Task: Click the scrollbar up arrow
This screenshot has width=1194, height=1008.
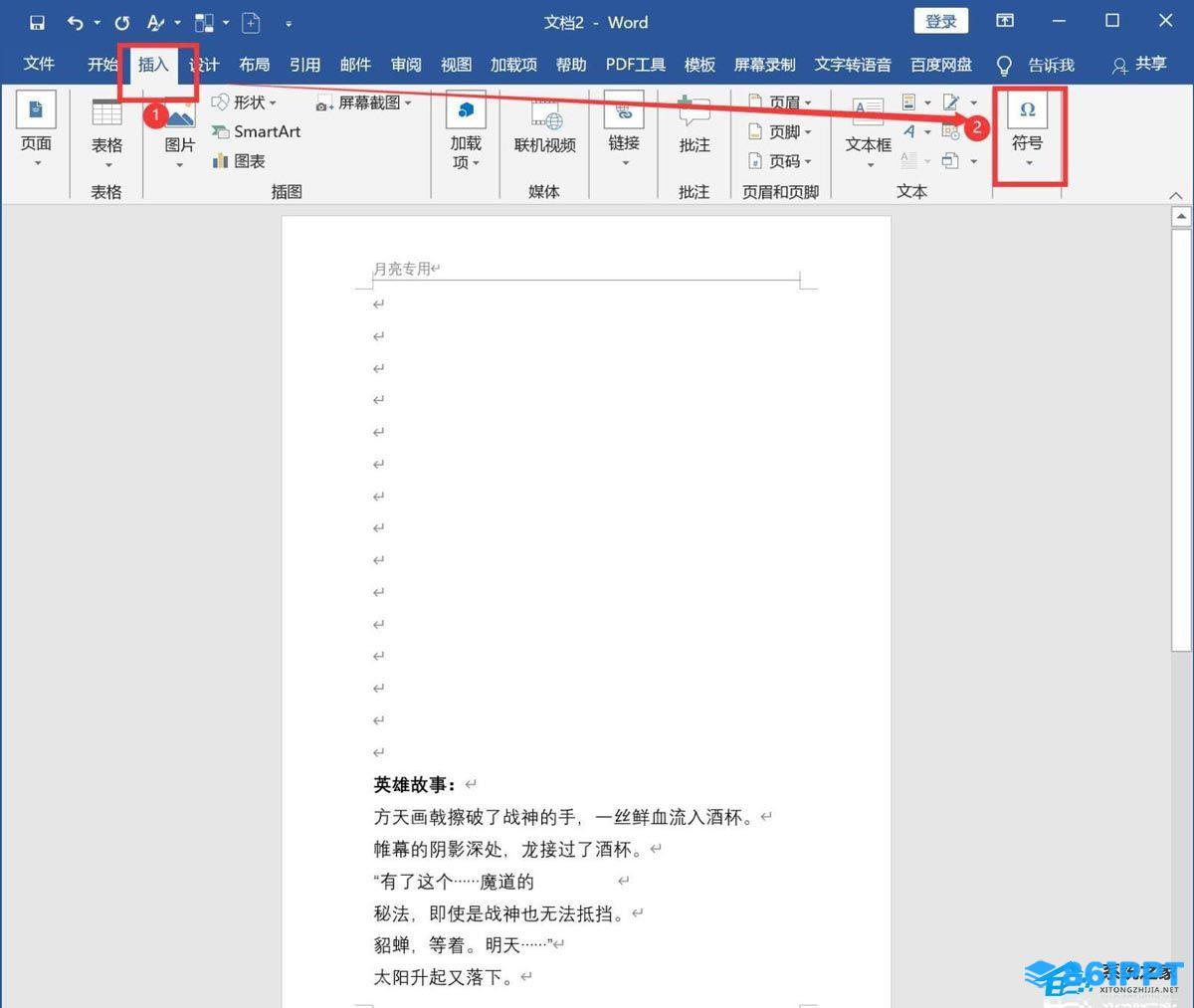Action: pyautogui.click(x=1182, y=216)
